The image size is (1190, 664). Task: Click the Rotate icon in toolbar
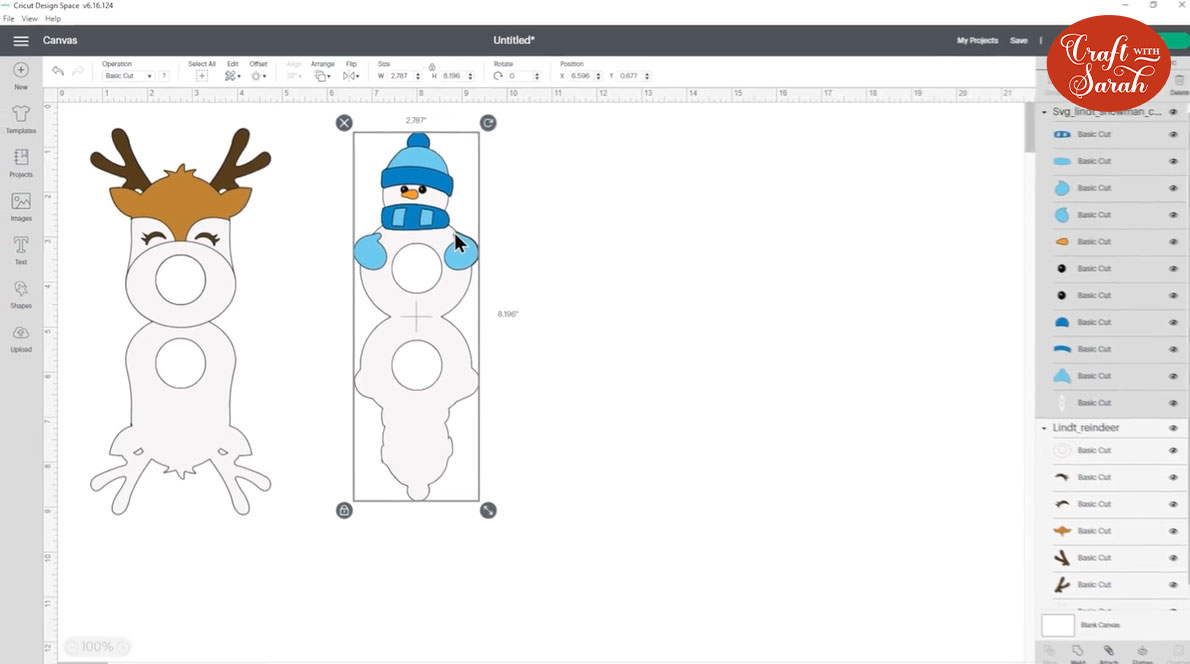point(498,76)
